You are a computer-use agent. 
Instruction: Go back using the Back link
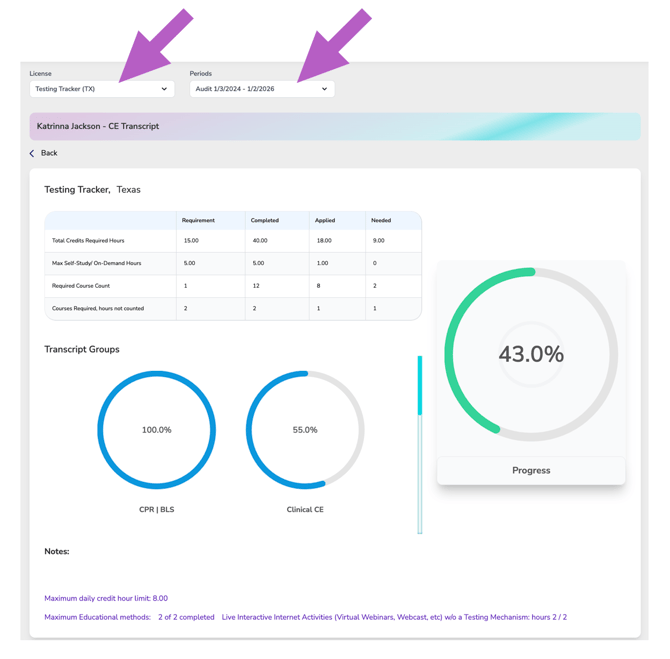click(49, 153)
